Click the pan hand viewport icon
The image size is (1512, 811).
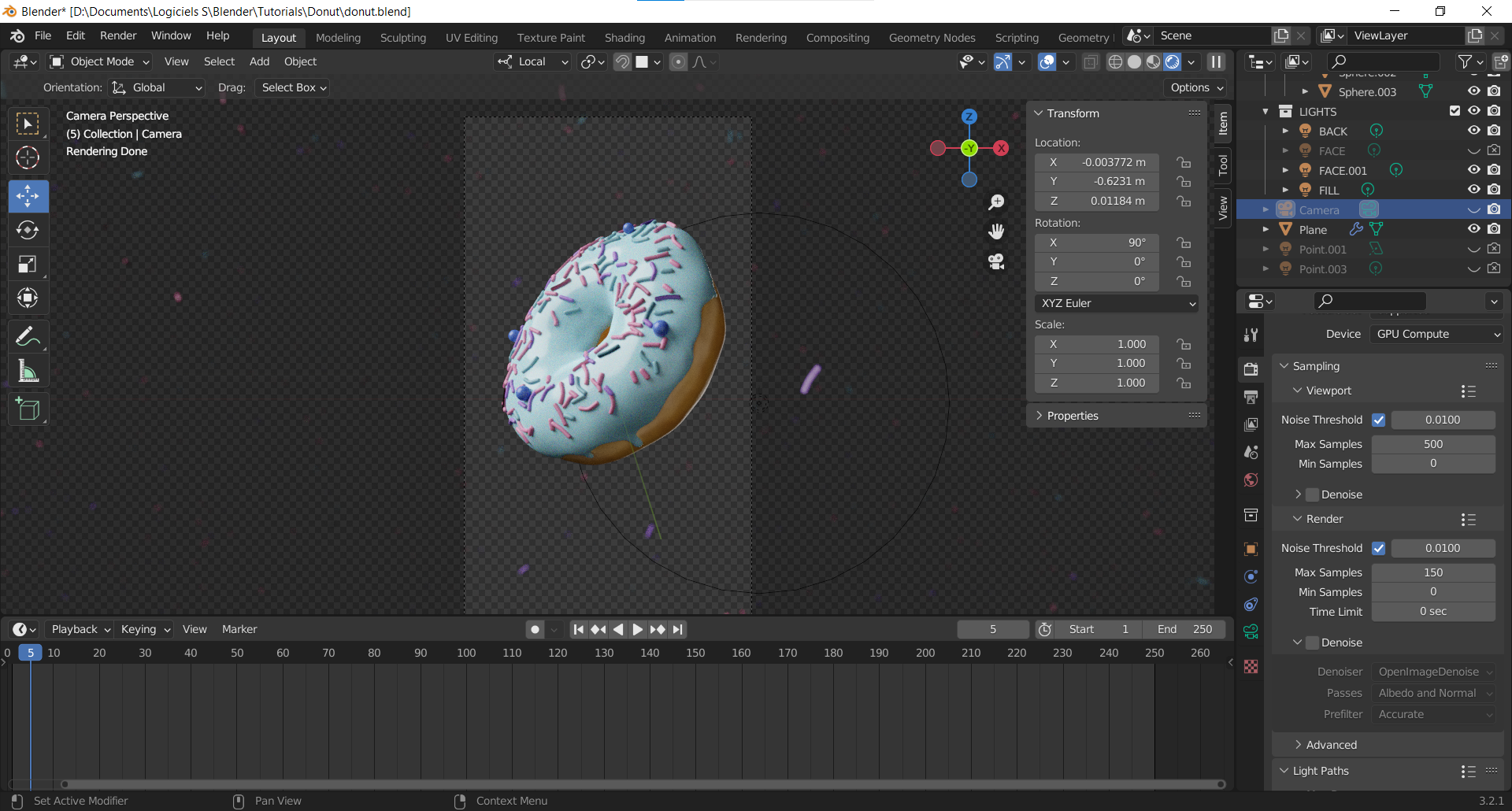pos(996,231)
